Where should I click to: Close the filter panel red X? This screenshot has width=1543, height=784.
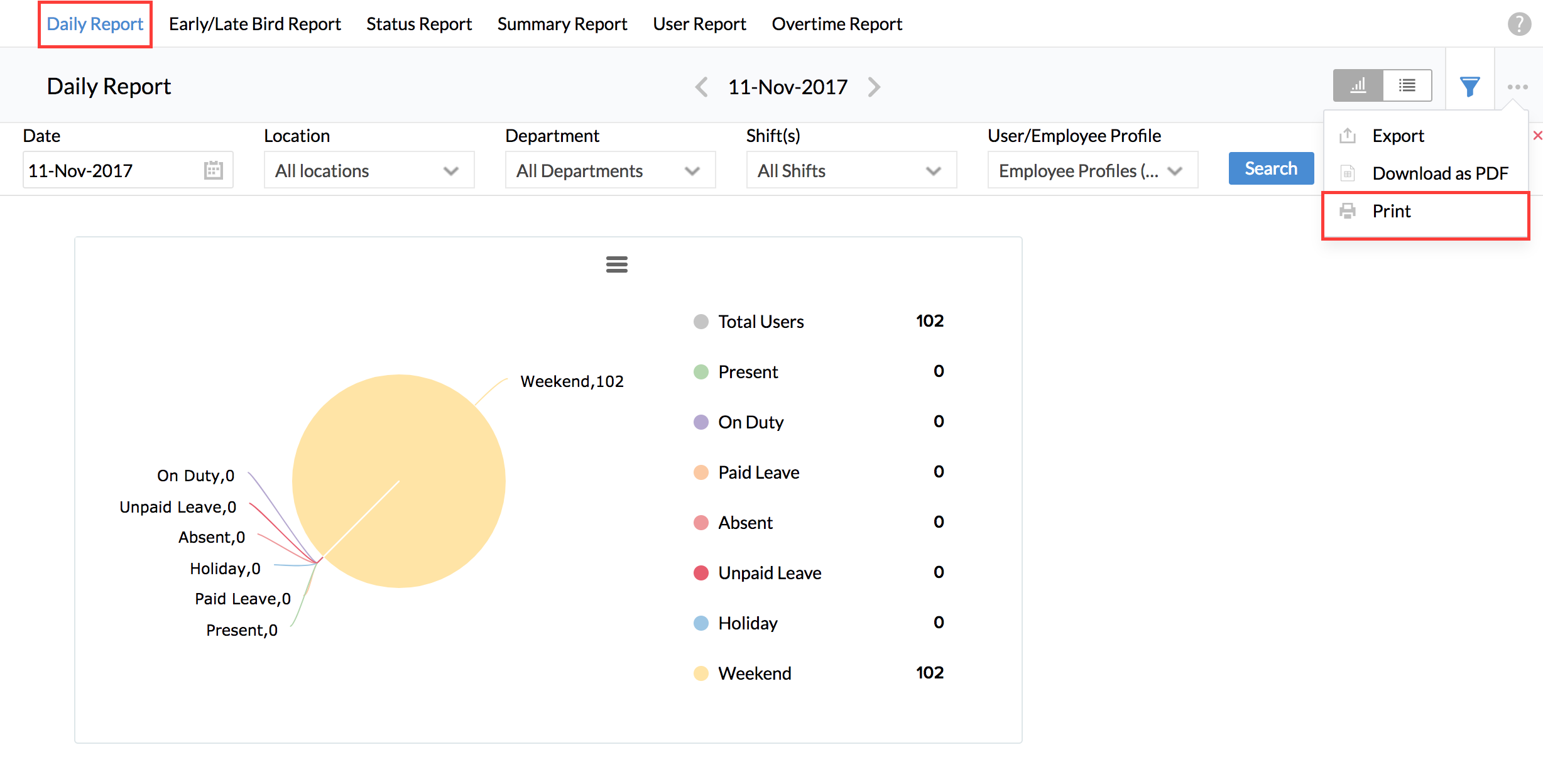pos(1537,136)
